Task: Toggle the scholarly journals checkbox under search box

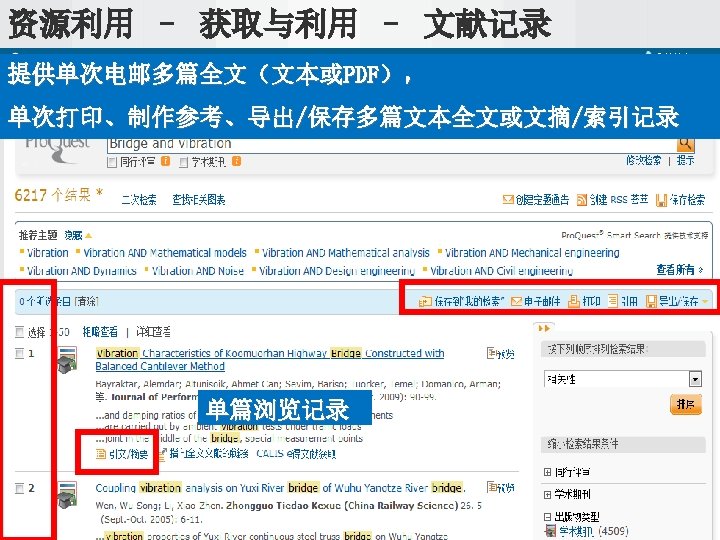Action: point(183,162)
